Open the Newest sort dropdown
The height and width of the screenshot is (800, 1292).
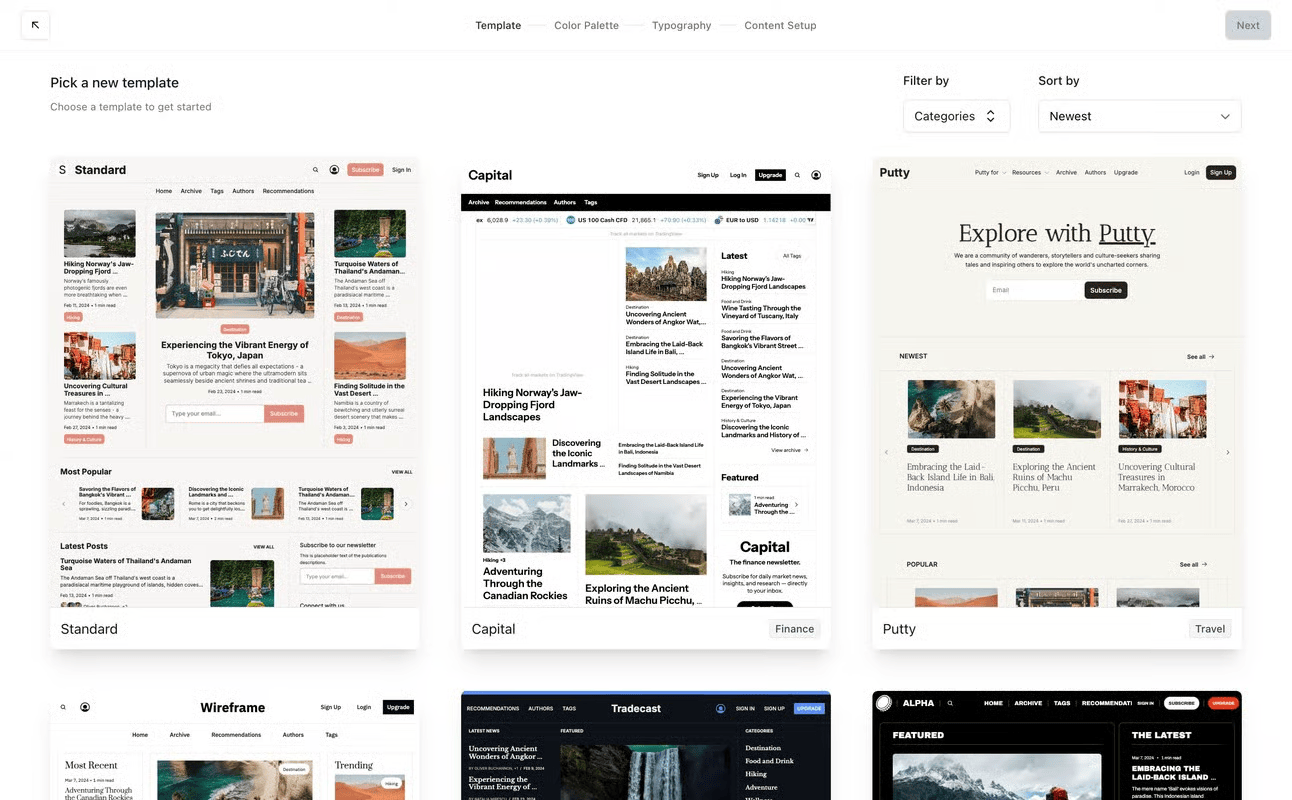(x=1139, y=116)
